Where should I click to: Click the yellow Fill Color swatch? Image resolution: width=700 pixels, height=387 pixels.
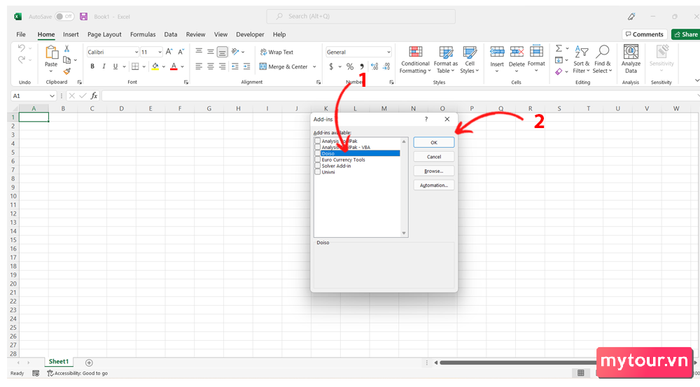point(155,67)
